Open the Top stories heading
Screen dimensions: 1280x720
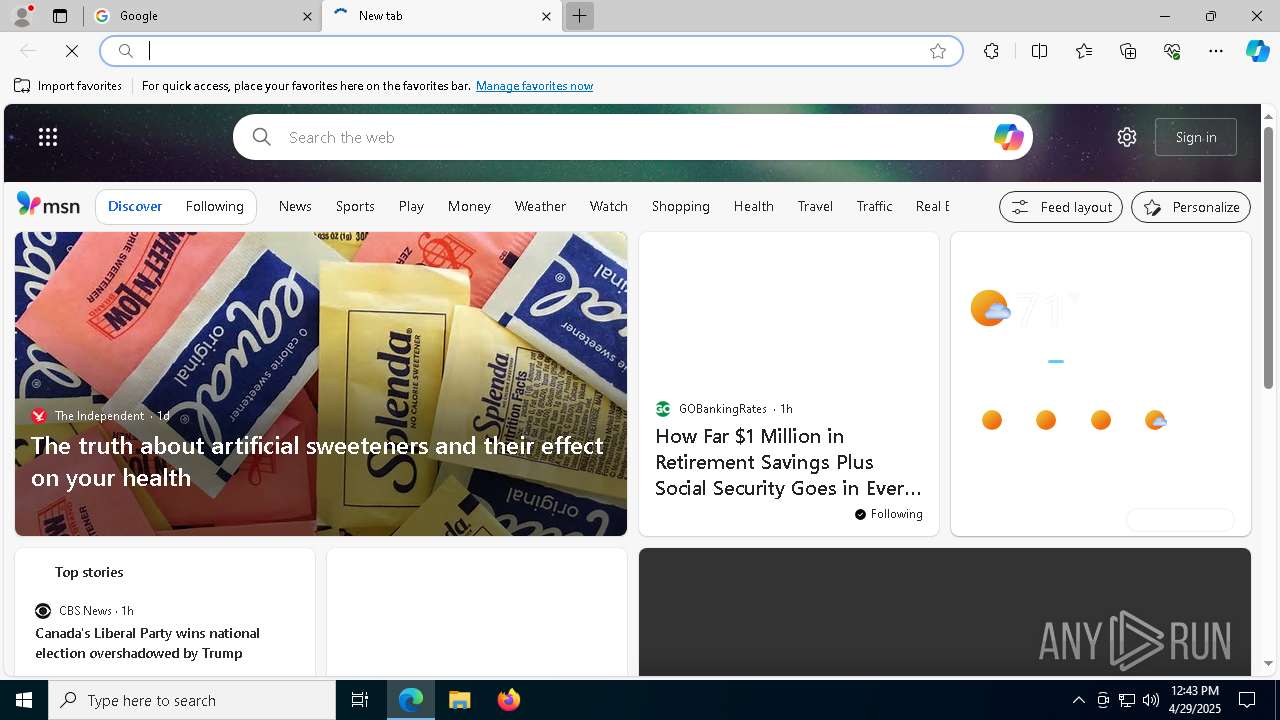click(x=89, y=572)
